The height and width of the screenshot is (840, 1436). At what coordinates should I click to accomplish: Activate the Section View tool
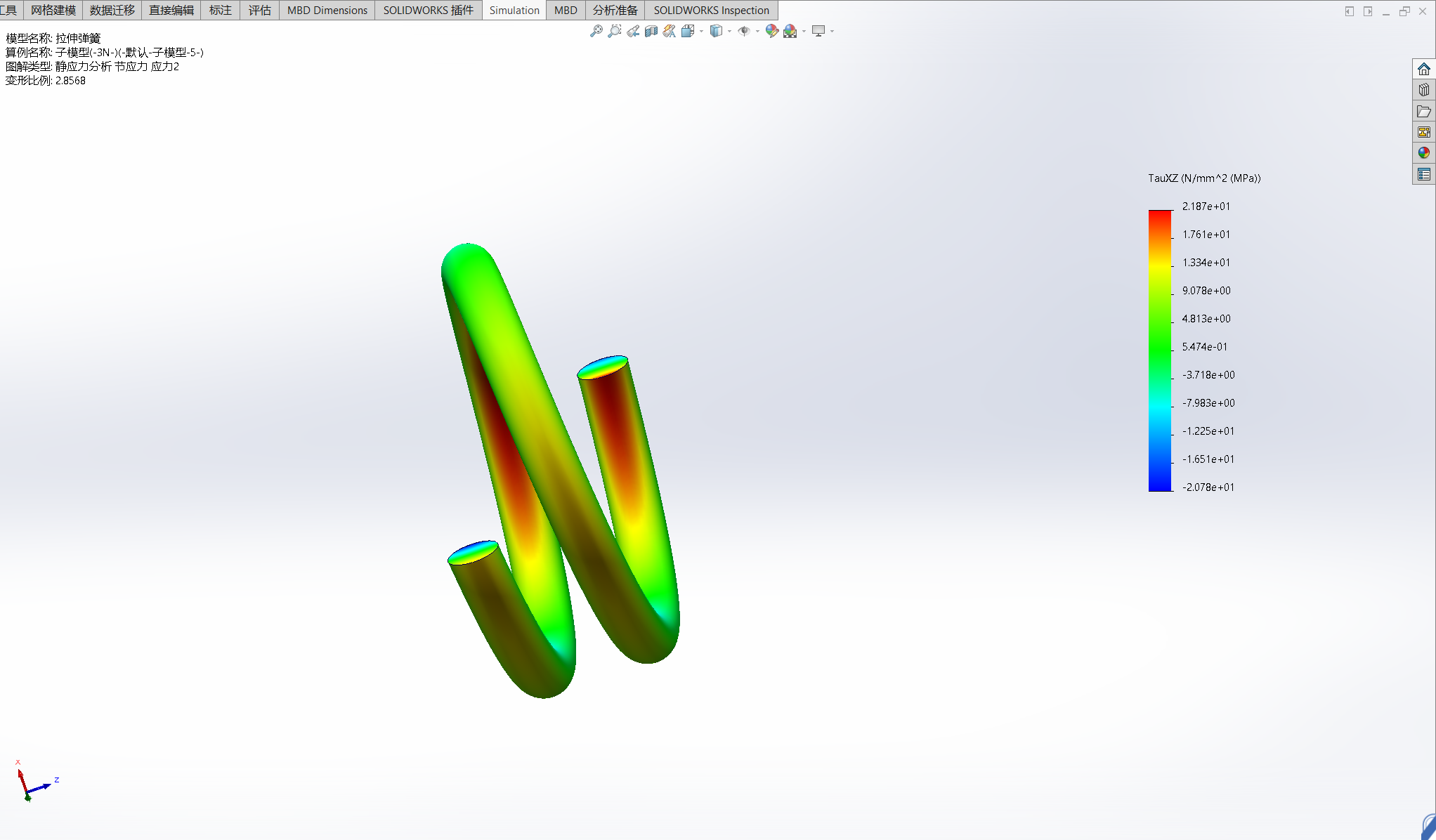(651, 31)
